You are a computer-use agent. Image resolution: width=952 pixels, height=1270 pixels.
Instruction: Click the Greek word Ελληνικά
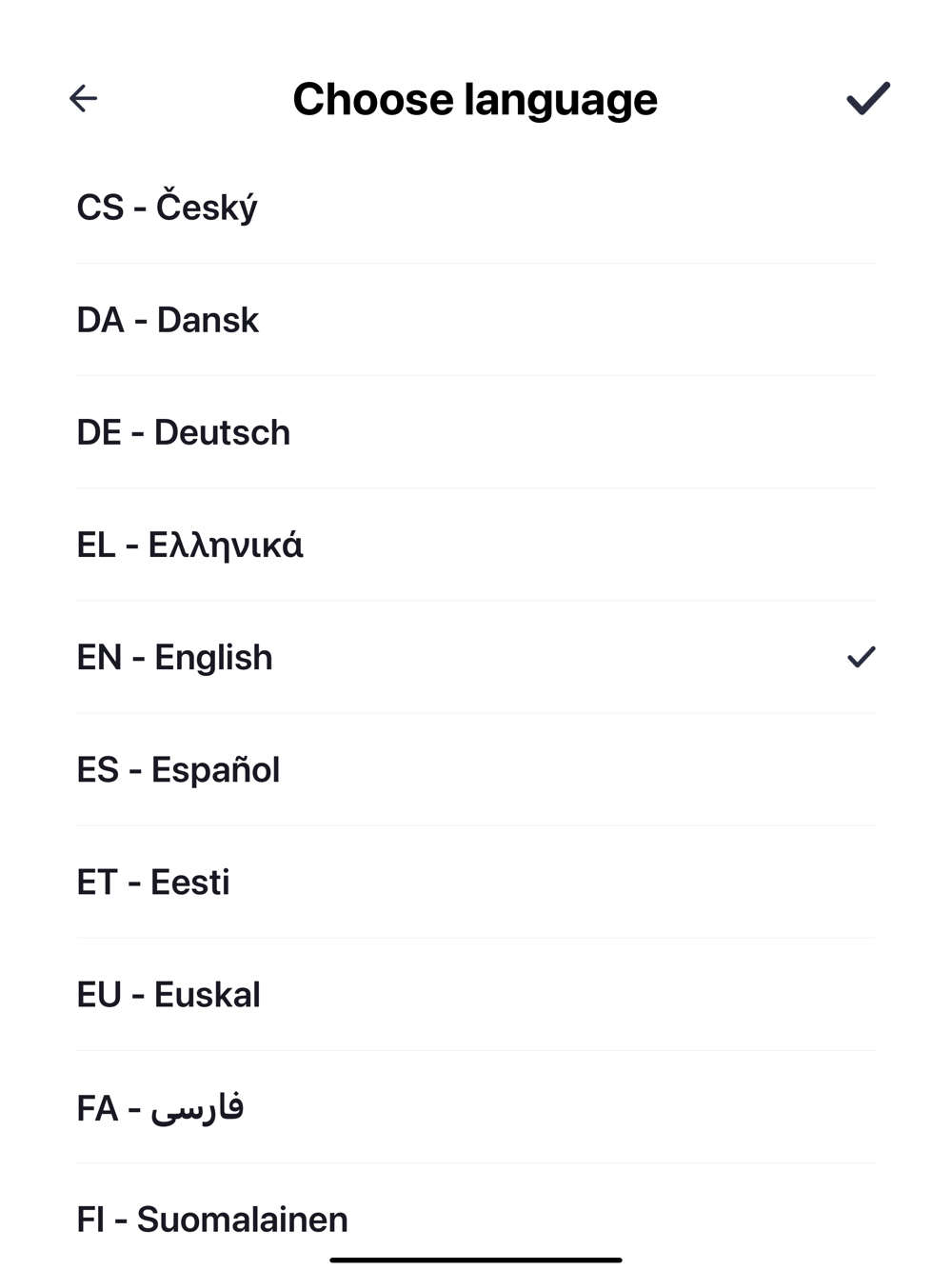click(x=226, y=546)
